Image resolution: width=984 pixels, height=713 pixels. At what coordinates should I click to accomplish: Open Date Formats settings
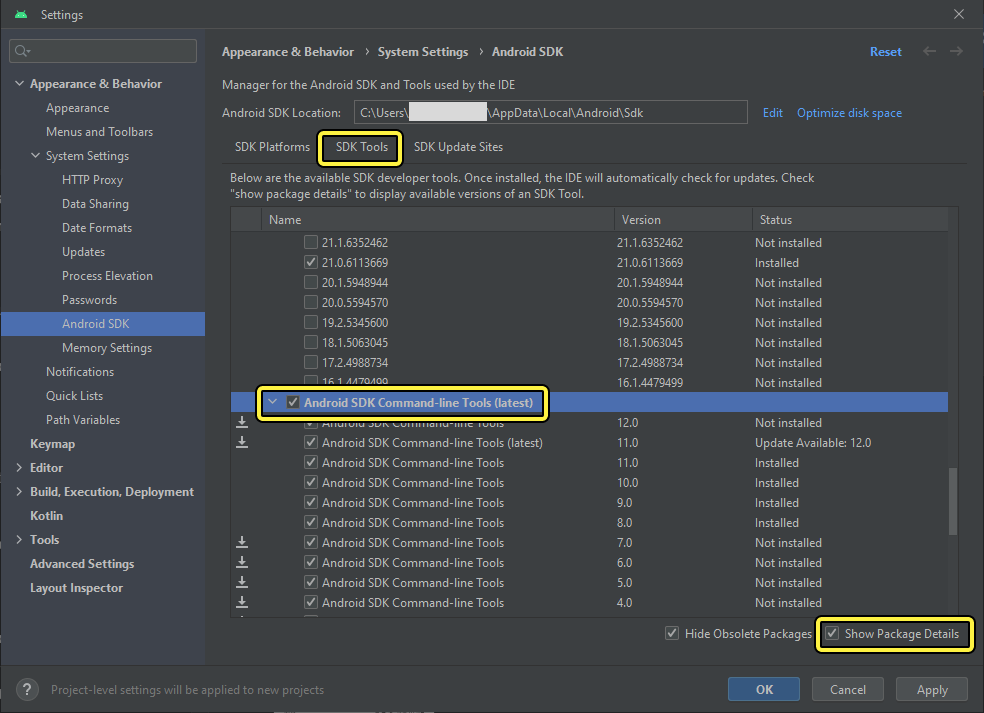(97, 228)
